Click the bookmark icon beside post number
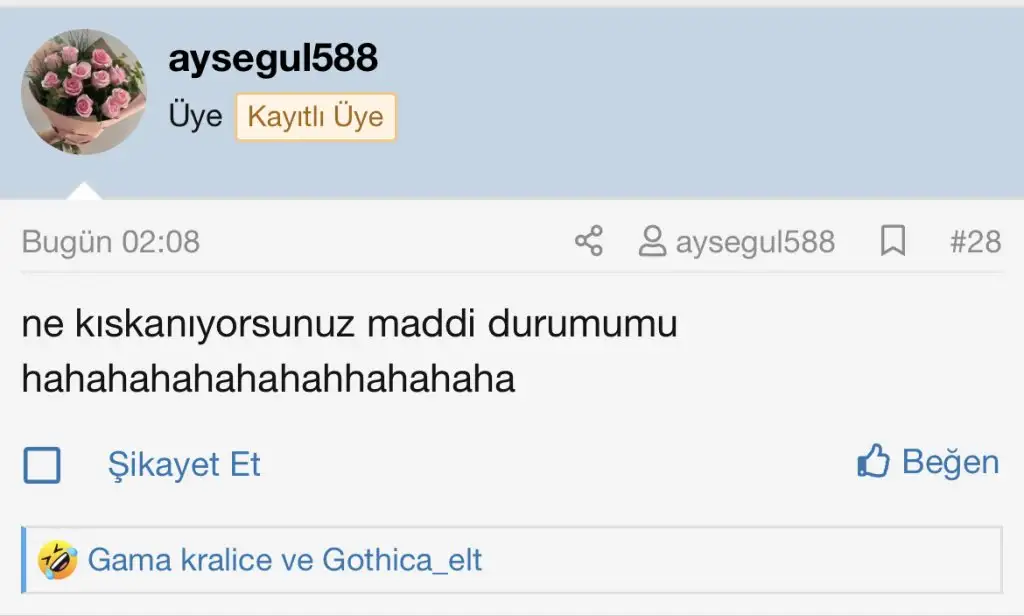The width and height of the screenshot is (1024, 616). click(893, 241)
